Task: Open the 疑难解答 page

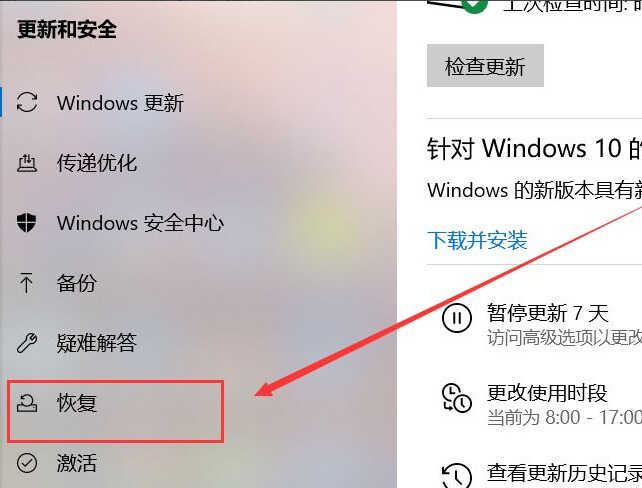Action: click(x=199, y=343)
